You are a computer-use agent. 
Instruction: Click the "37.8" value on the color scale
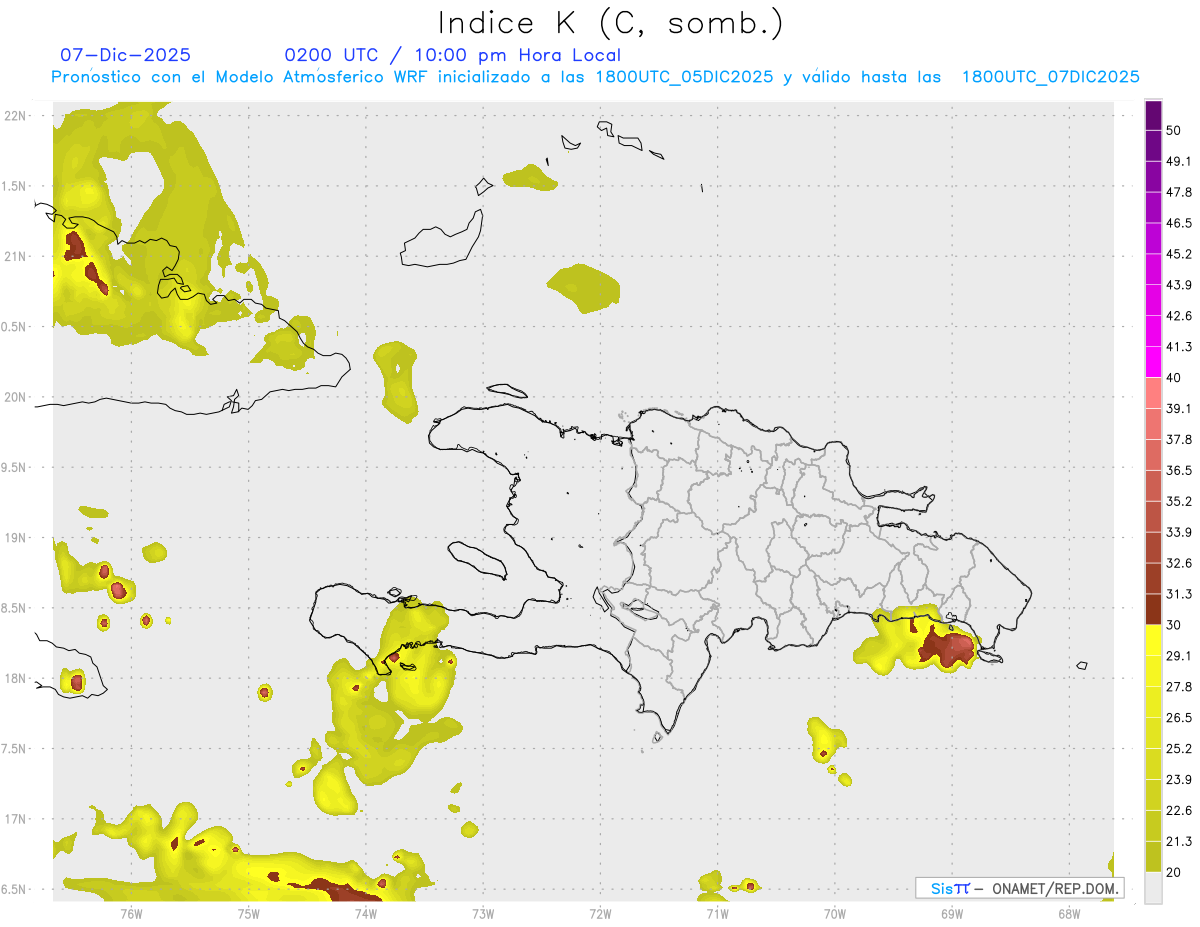(x=1179, y=440)
